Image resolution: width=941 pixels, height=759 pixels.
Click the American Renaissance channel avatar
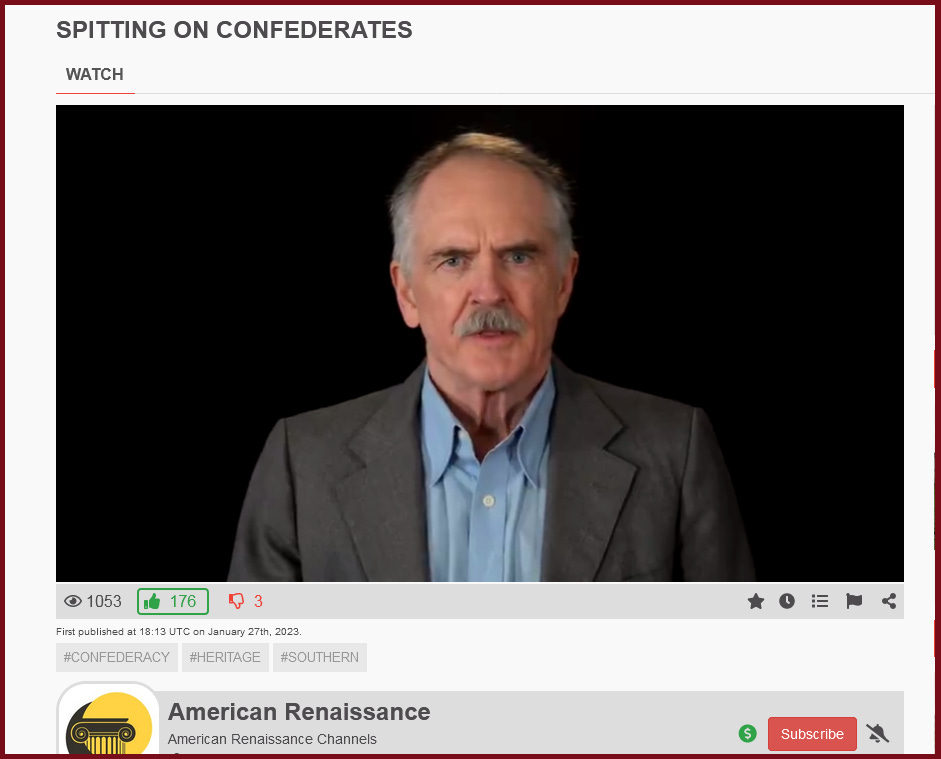[x=108, y=720]
